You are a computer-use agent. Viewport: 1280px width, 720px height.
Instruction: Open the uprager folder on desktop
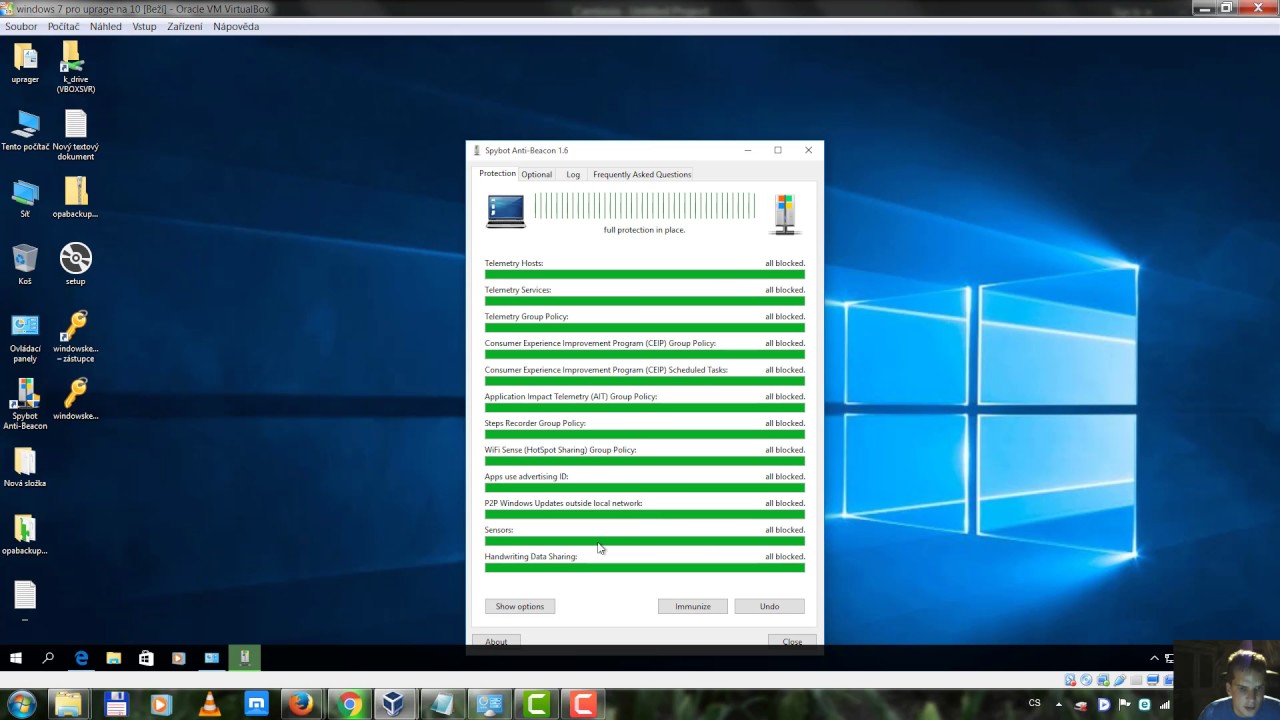(25, 63)
